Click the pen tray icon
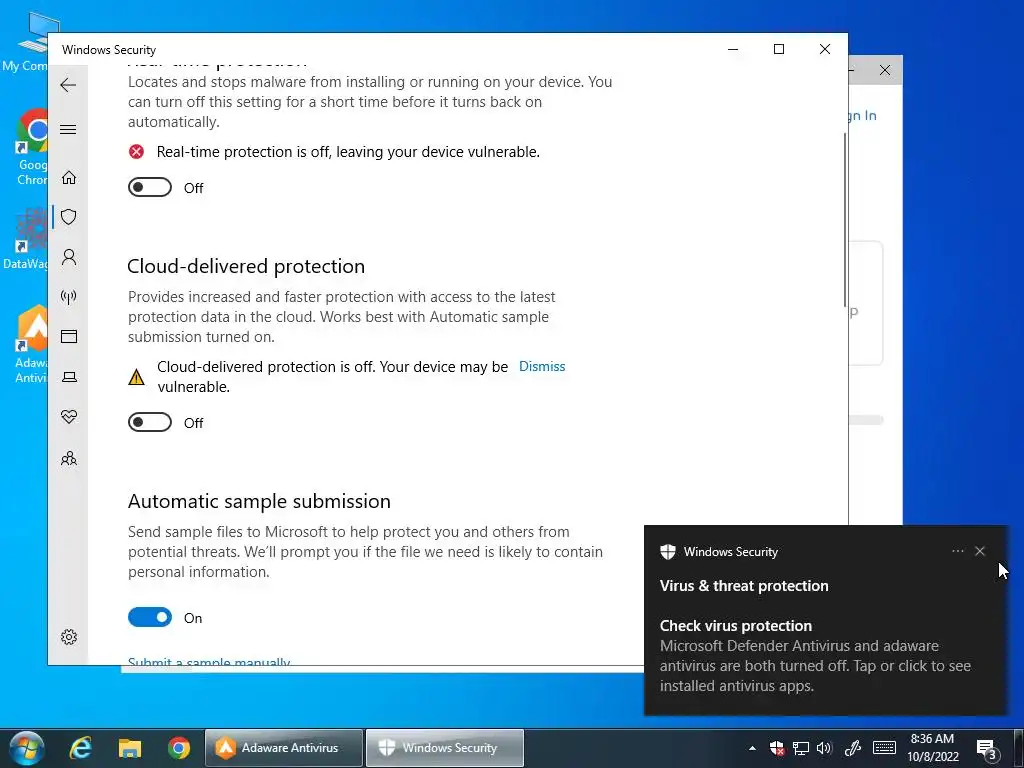 pos(853,748)
